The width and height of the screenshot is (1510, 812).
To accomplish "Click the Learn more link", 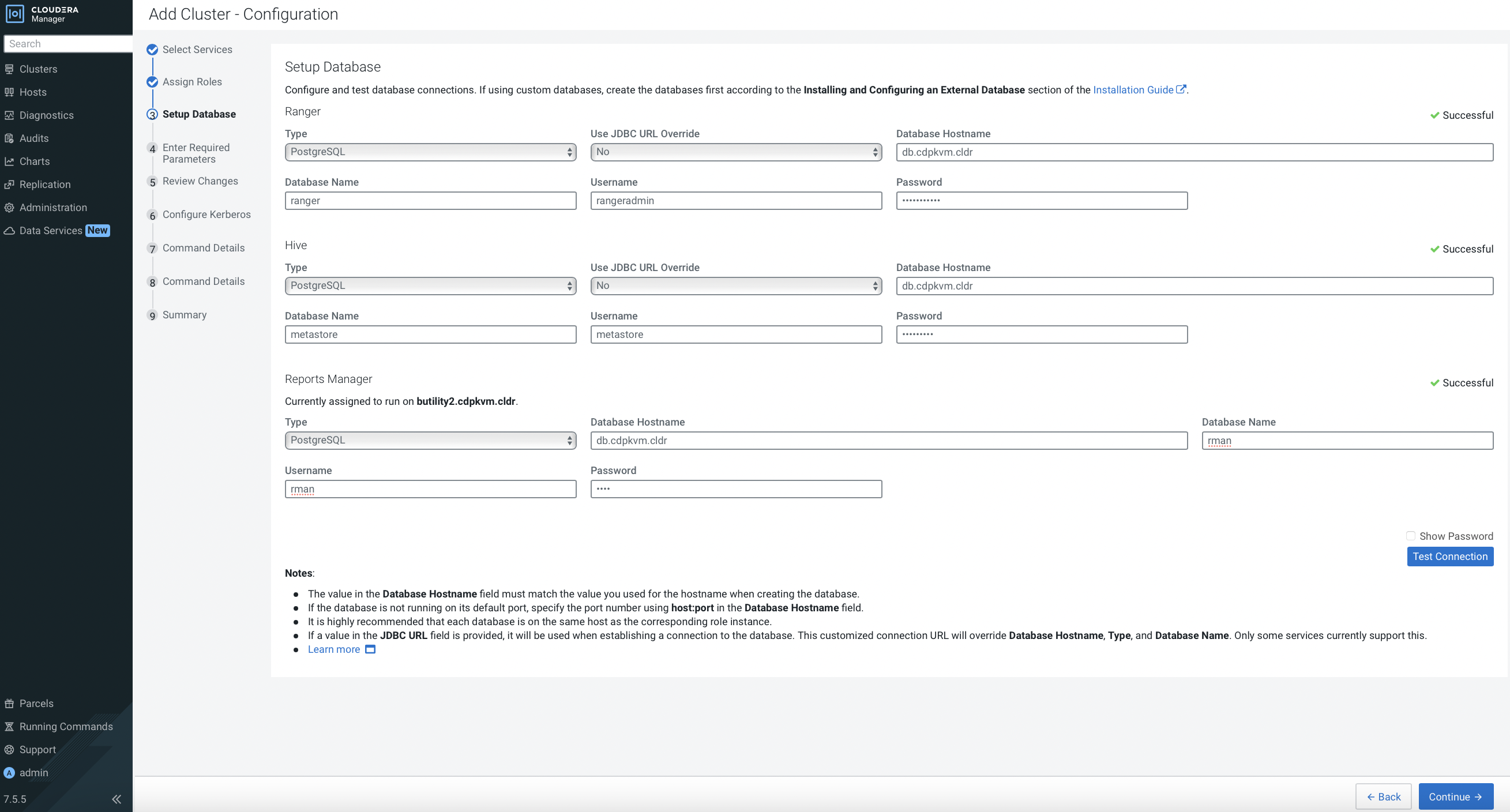I will pos(333,649).
